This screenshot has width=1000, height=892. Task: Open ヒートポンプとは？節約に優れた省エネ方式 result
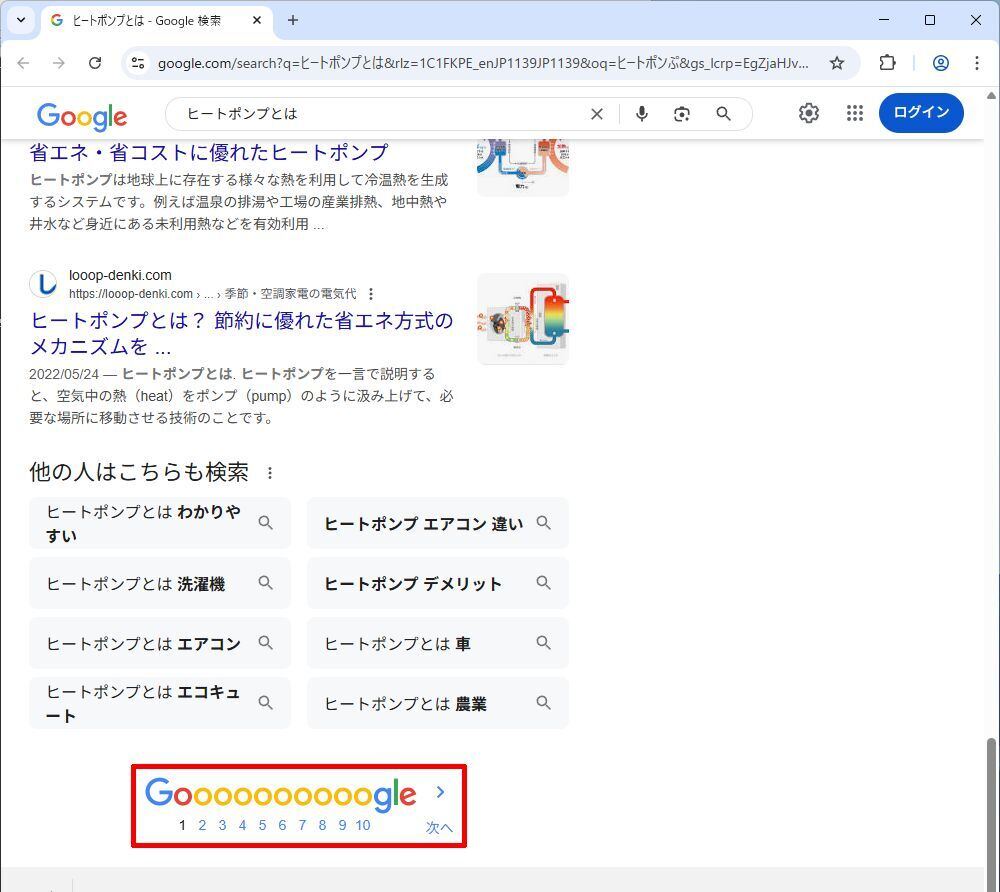(242, 333)
